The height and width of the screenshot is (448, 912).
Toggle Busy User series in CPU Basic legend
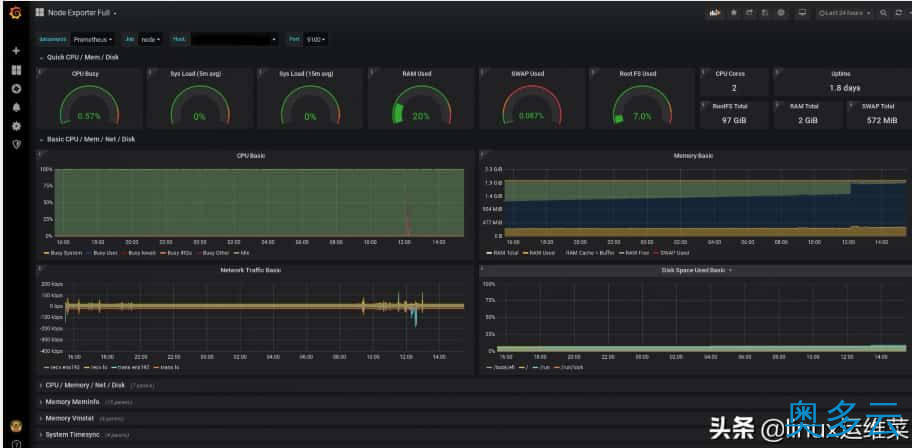(x=102, y=253)
